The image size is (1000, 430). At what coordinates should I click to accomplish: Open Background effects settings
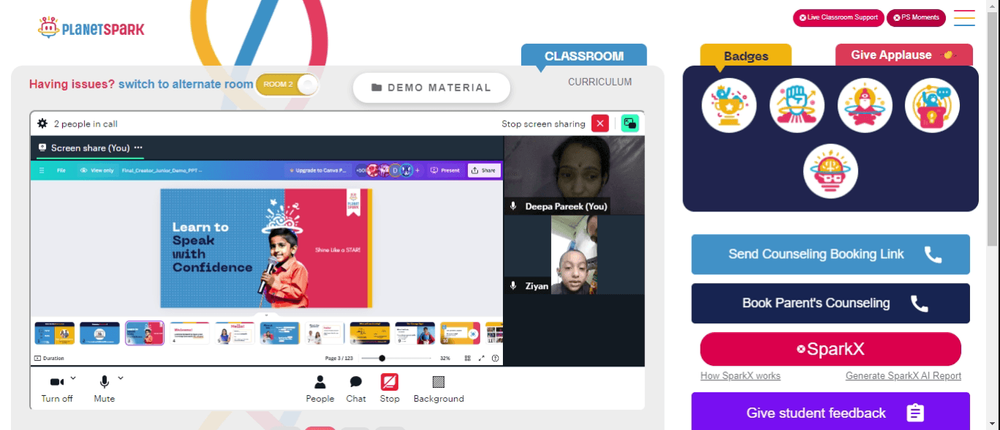click(438, 389)
